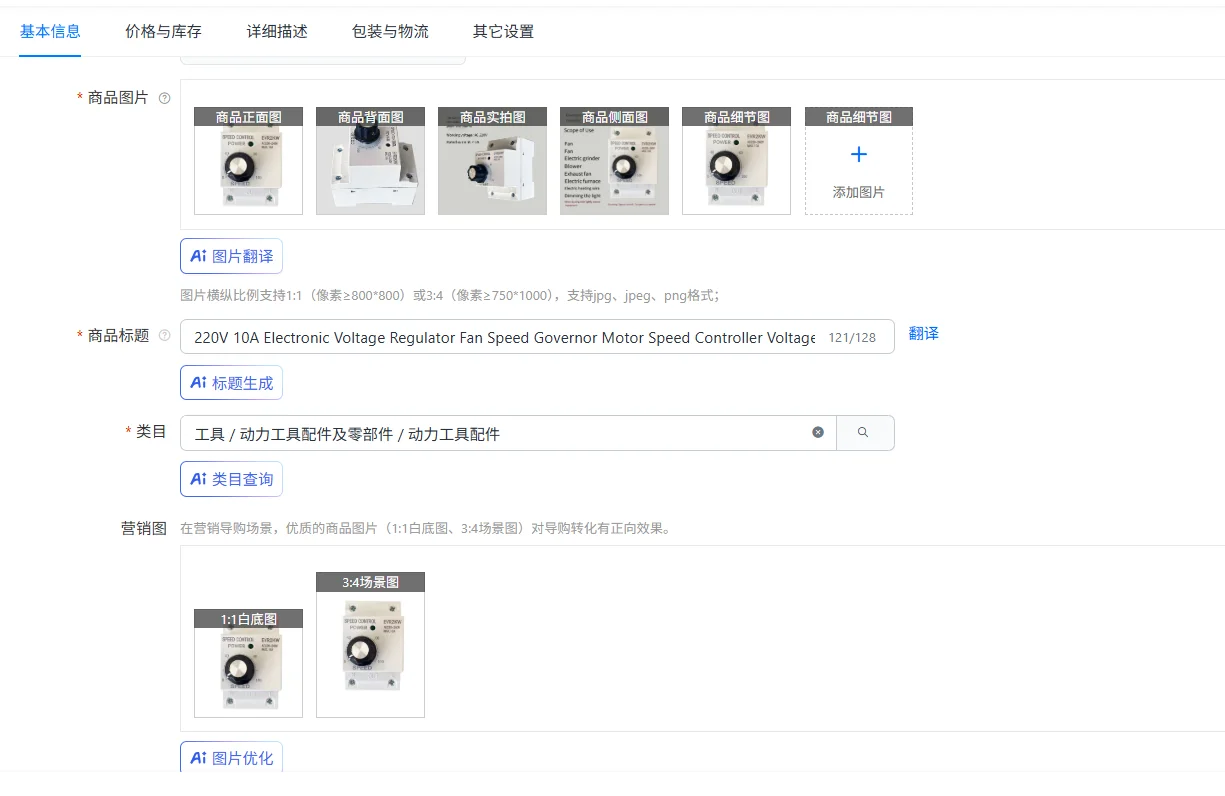Click the filled 商品细节图 thumbnail
Image resolution: width=1225 pixels, height=796 pixels.
tap(736, 161)
